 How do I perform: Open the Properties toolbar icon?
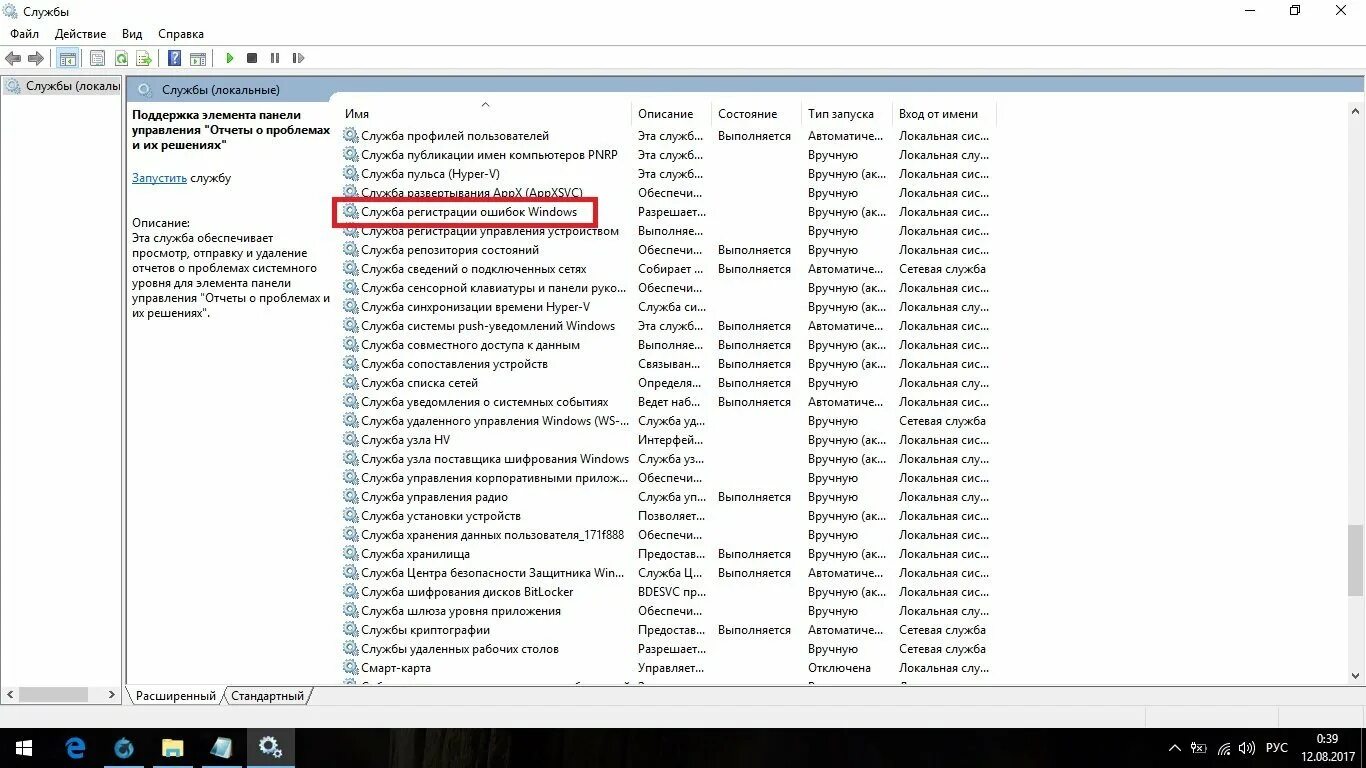97,59
